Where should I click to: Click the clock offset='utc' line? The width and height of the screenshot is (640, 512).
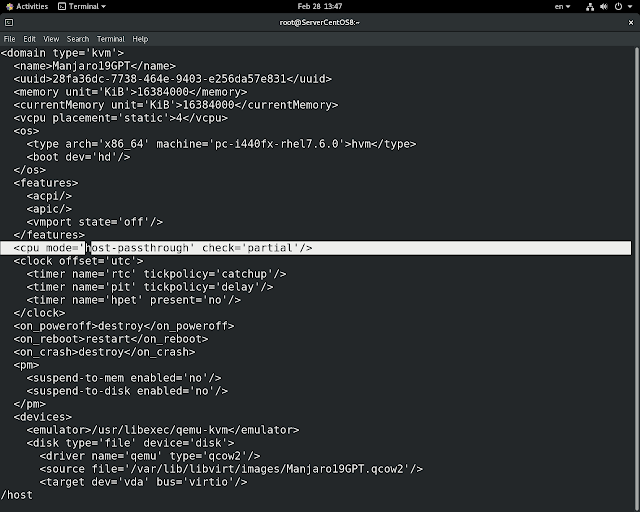pyautogui.click(x=78, y=261)
